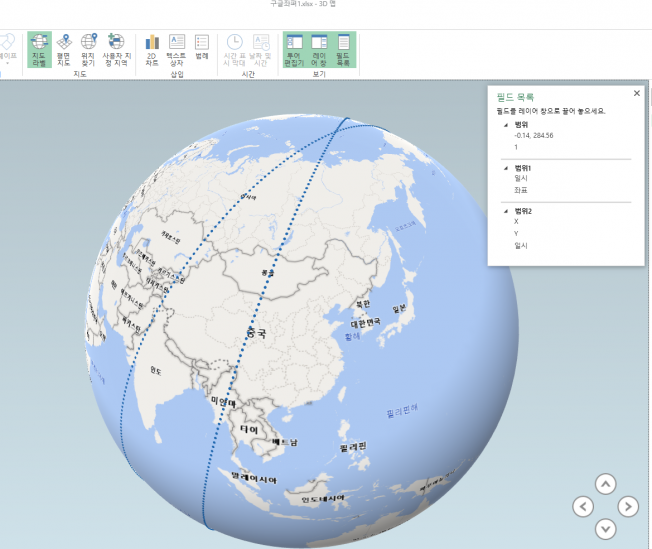
Task: Click 시간 표시 막대 (Timeline) icon
Action: point(234,49)
